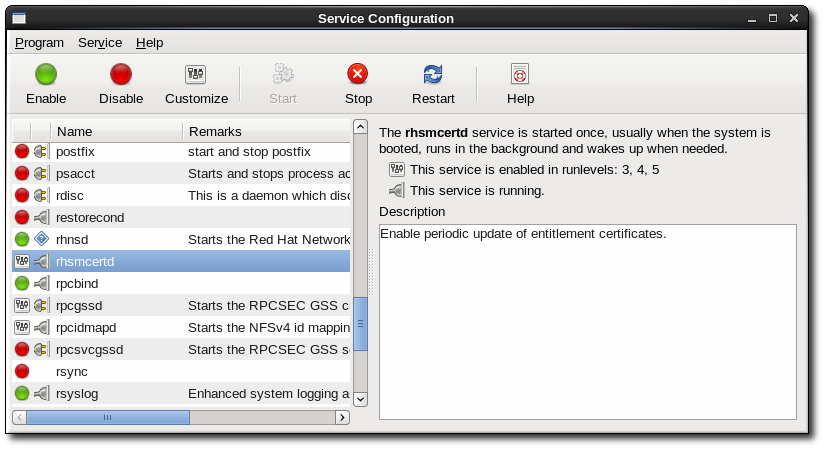Click the horizontal scrollbar left arrow
This screenshot has height=449, width=824.
click(x=19, y=417)
